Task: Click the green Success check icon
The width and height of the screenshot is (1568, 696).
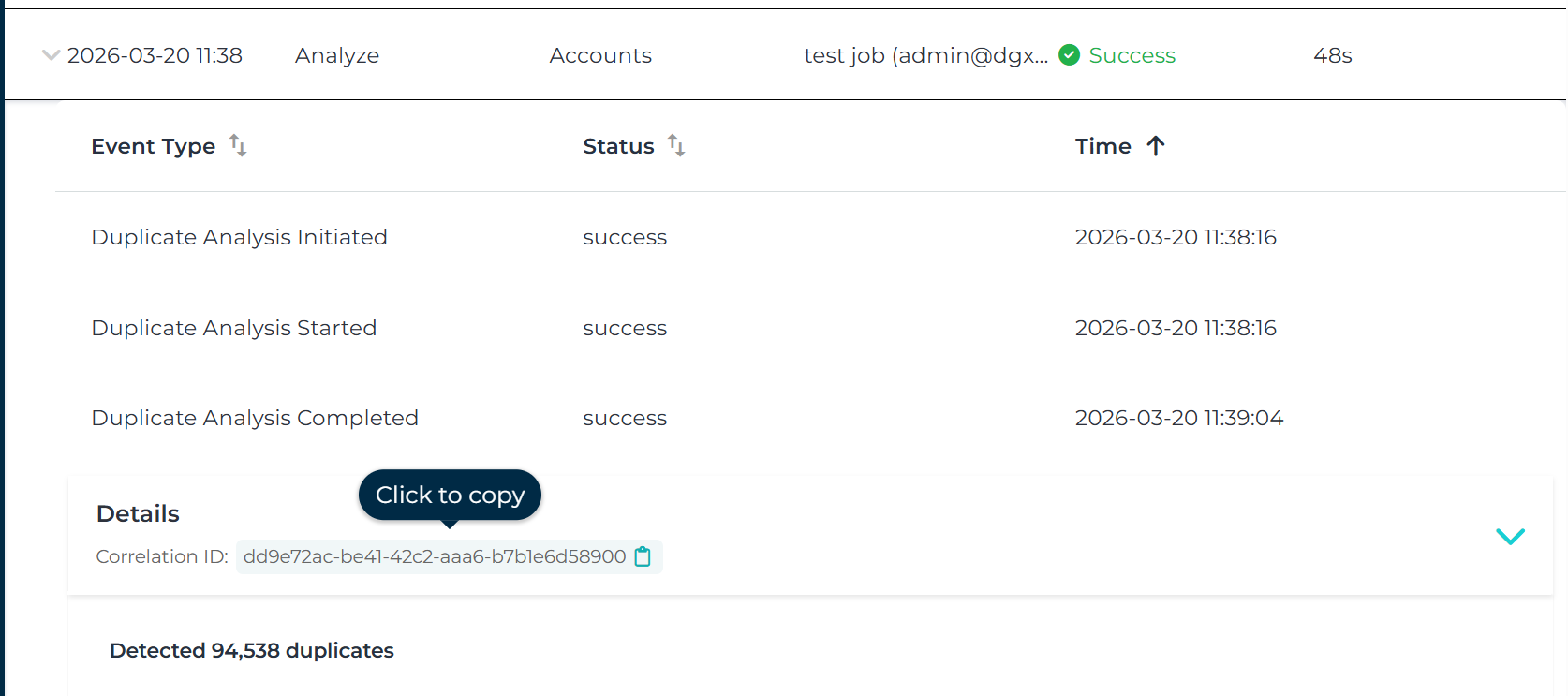Action: (x=1069, y=55)
